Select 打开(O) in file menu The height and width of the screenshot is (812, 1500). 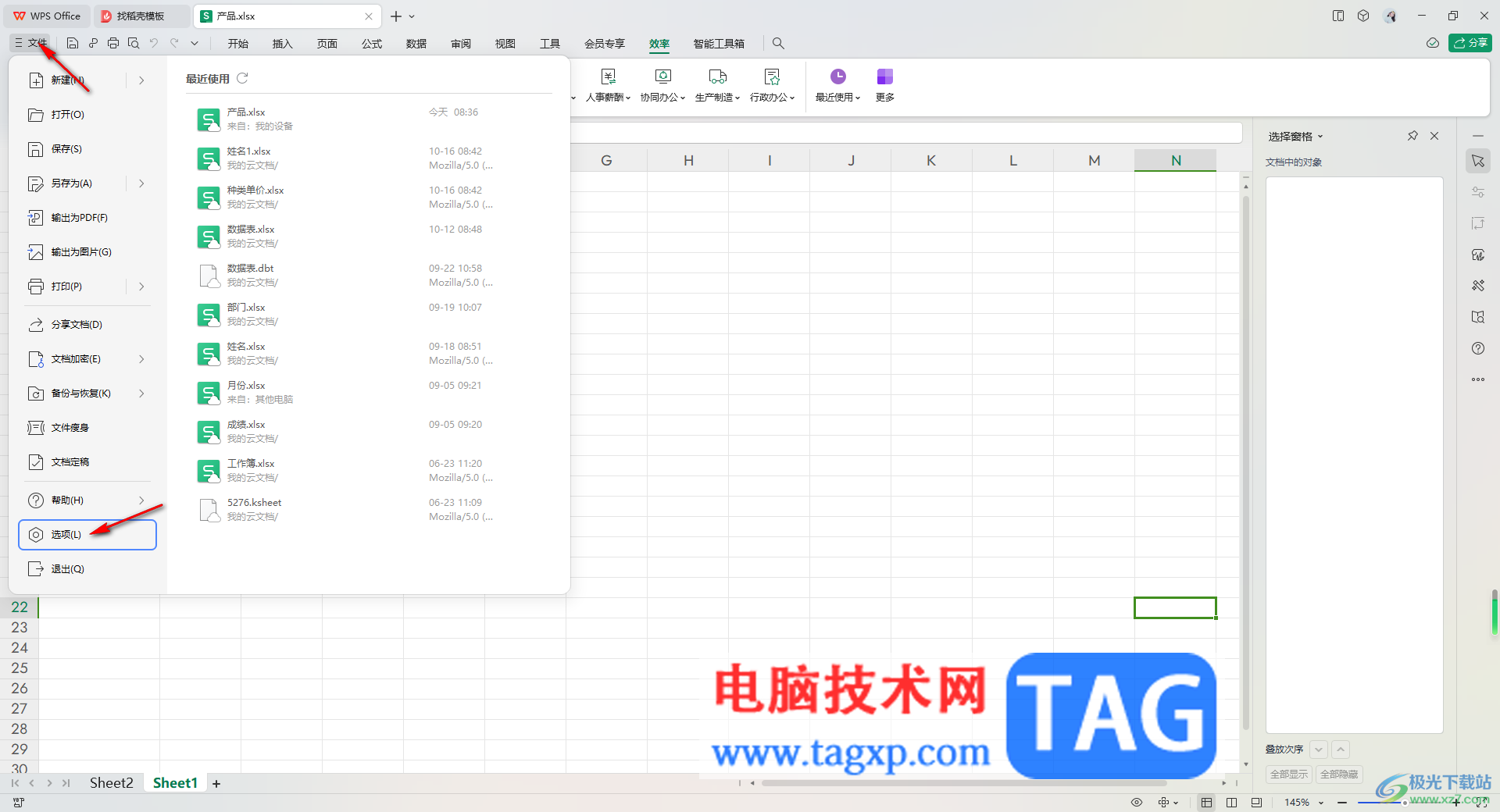pyautogui.click(x=87, y=115)
